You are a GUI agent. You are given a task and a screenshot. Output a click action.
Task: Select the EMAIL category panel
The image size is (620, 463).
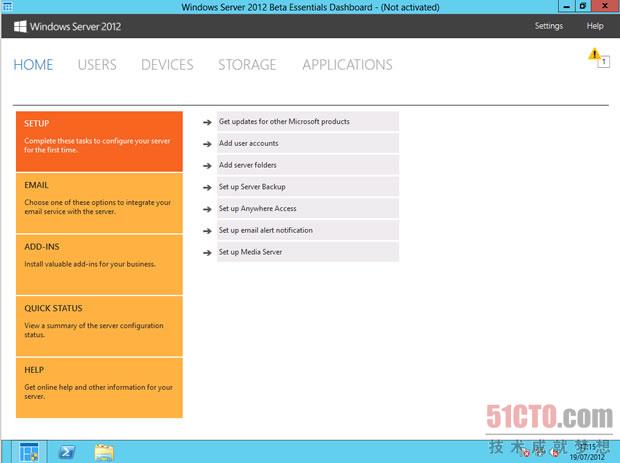99,202
